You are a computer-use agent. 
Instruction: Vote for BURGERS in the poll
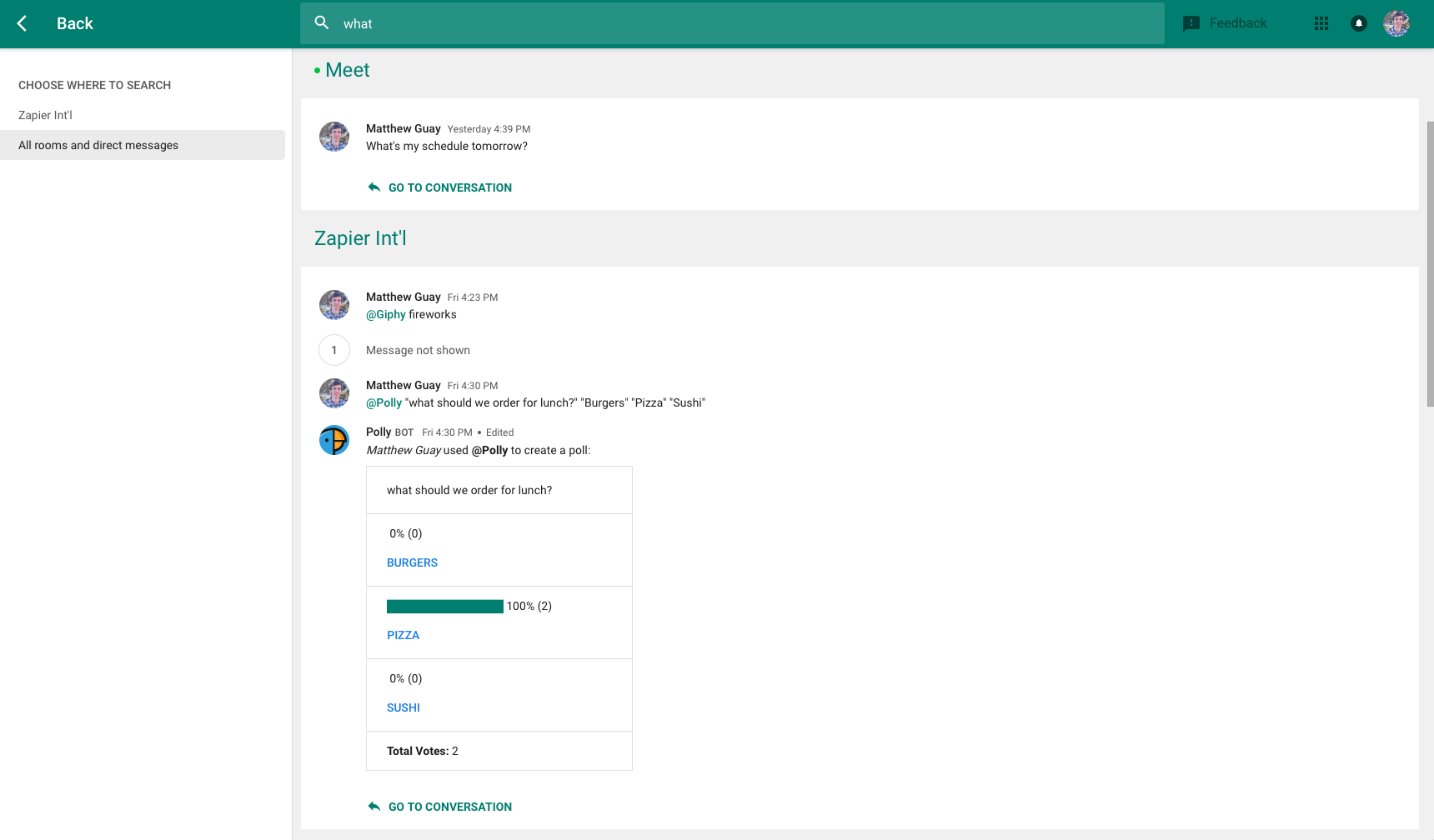click(412, 562)
